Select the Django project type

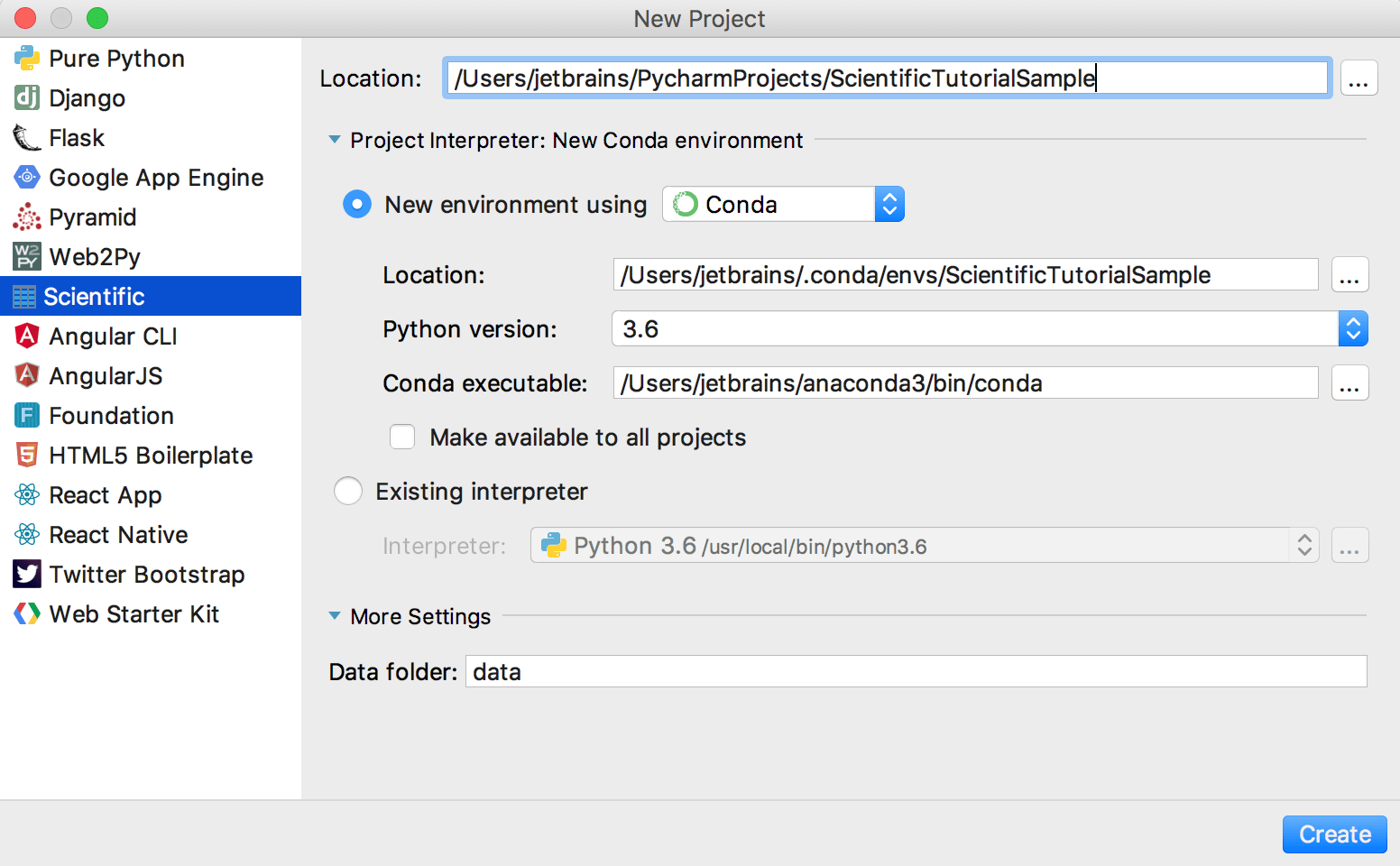tap(26, 97)
